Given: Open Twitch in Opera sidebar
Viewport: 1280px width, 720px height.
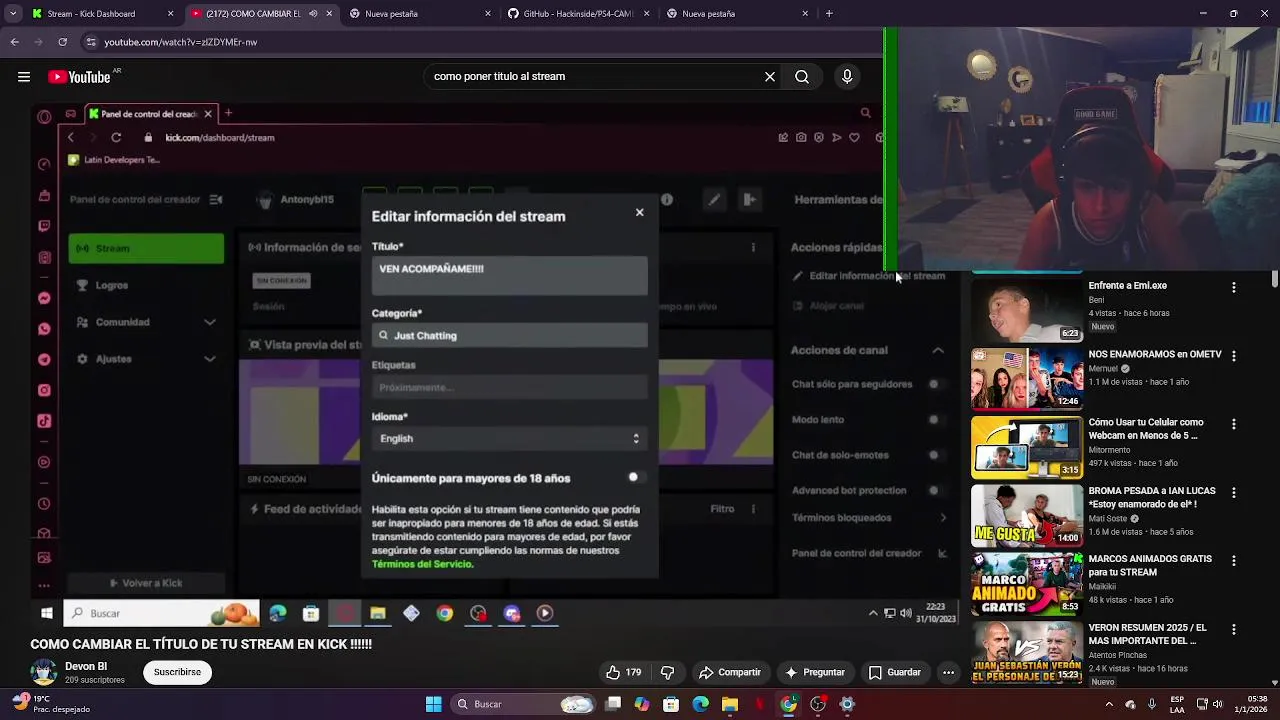Looking at the screenshot, I should click(44, 226).
